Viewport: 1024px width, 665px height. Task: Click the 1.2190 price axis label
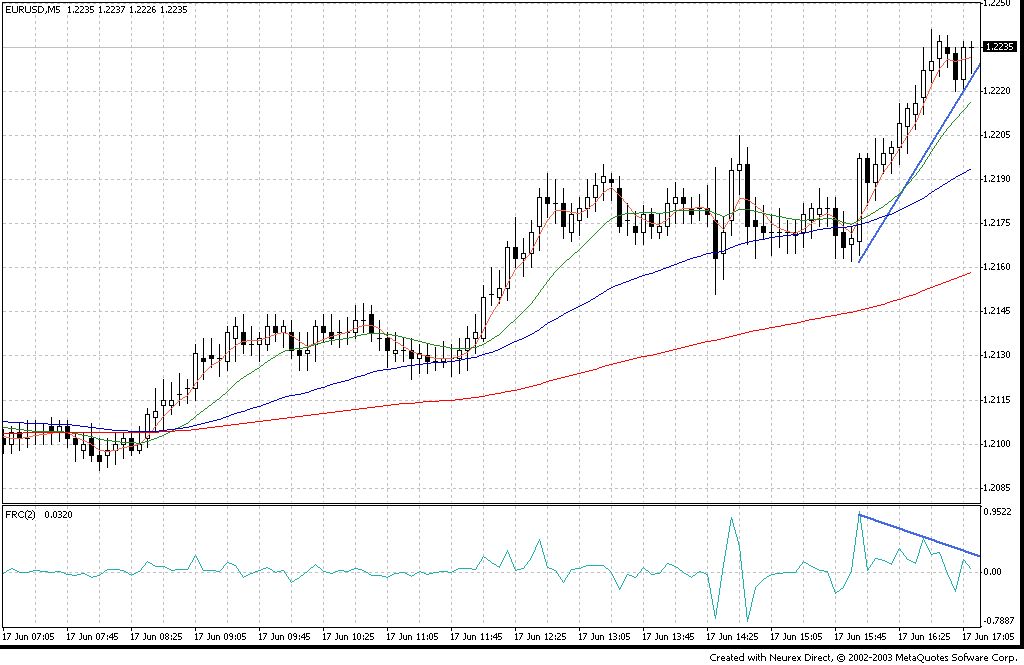point(997,179)
